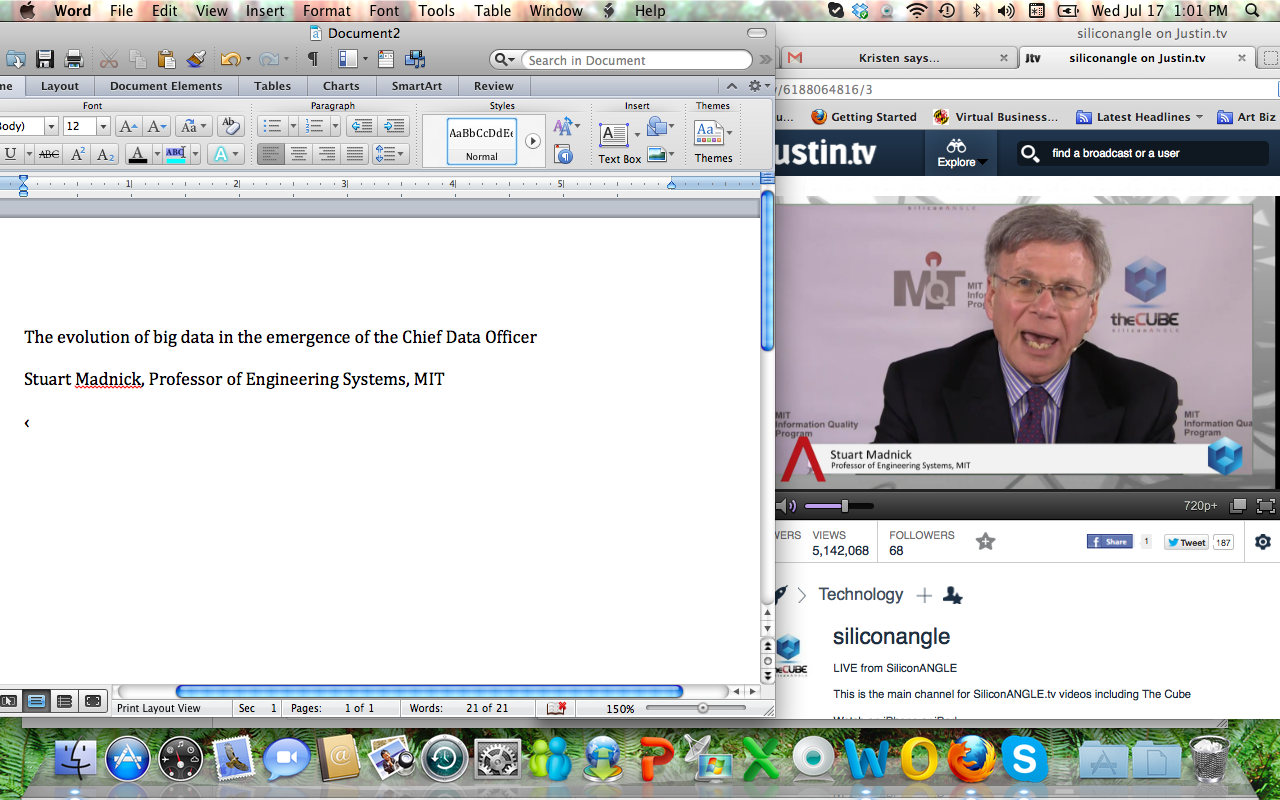
Task: Apply strikethrough formatting (ABC icon)
Action: coord(48,154)
